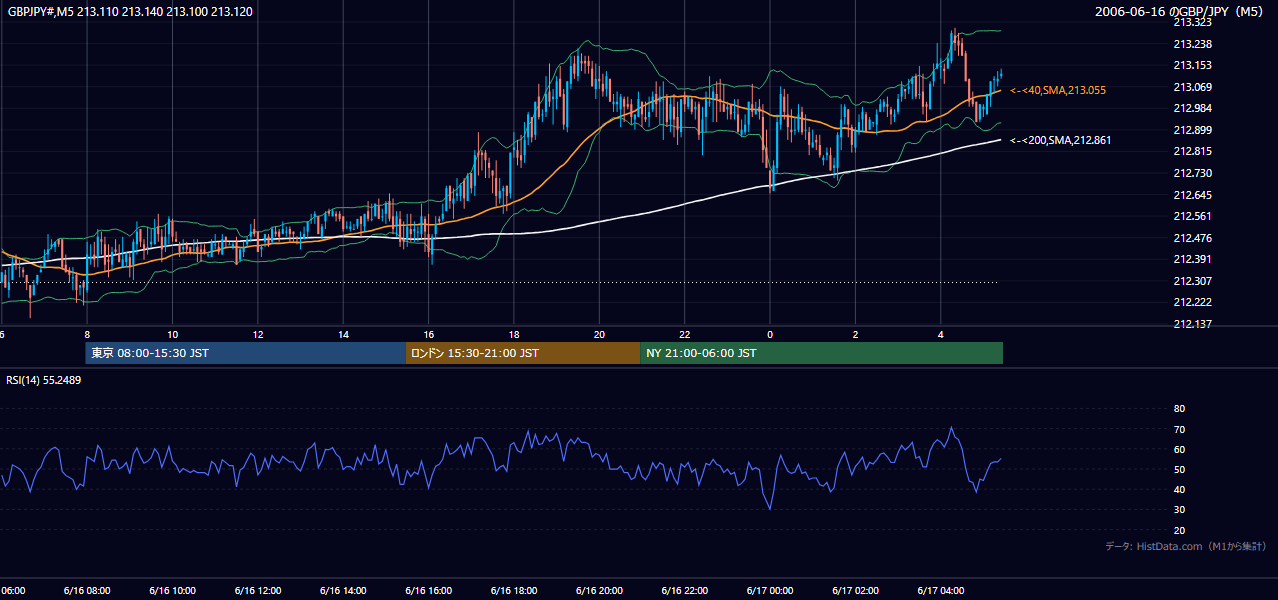
Task: Click price level 213.238 on axis
Action: [1192, 44]
